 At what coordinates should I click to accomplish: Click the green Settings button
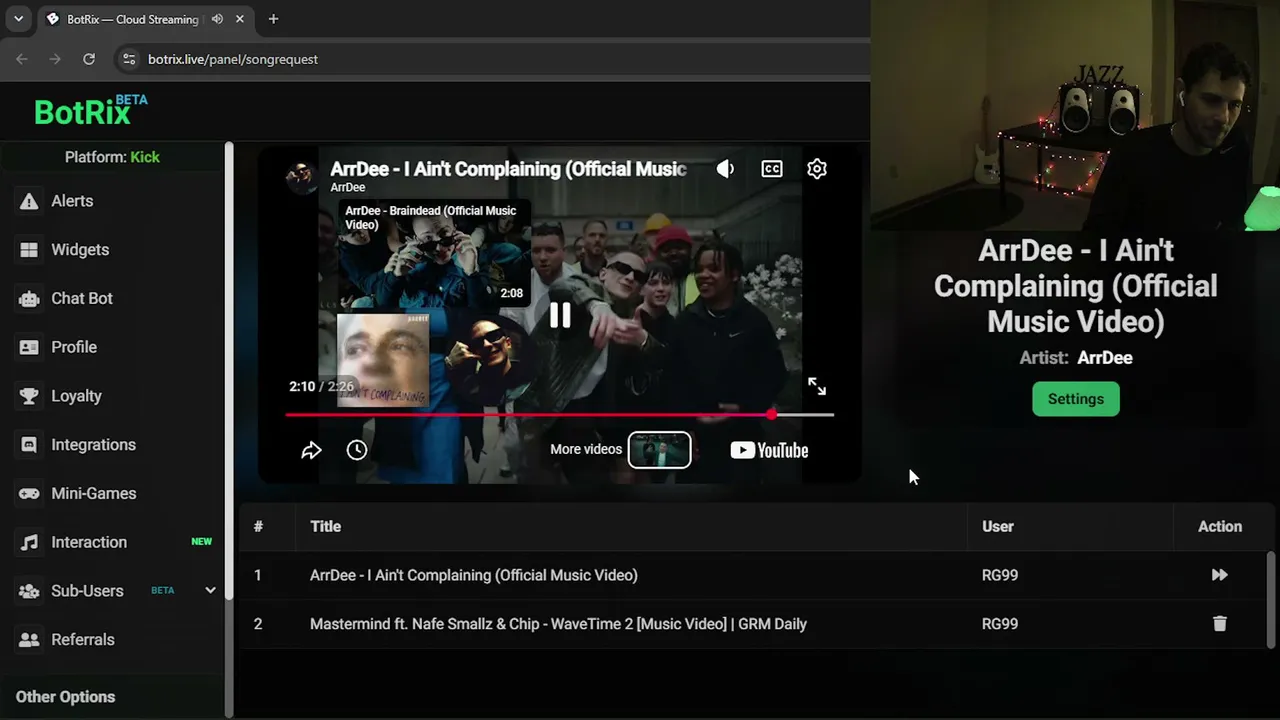tap(1076, 399)
